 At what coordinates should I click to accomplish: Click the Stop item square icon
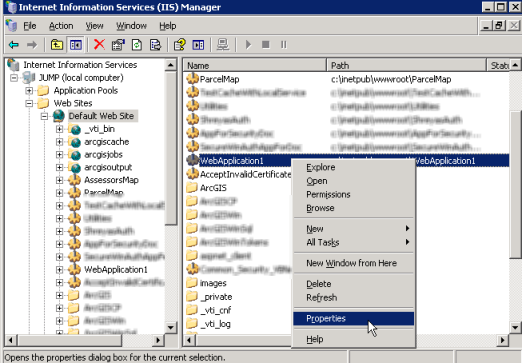[266, 45]
